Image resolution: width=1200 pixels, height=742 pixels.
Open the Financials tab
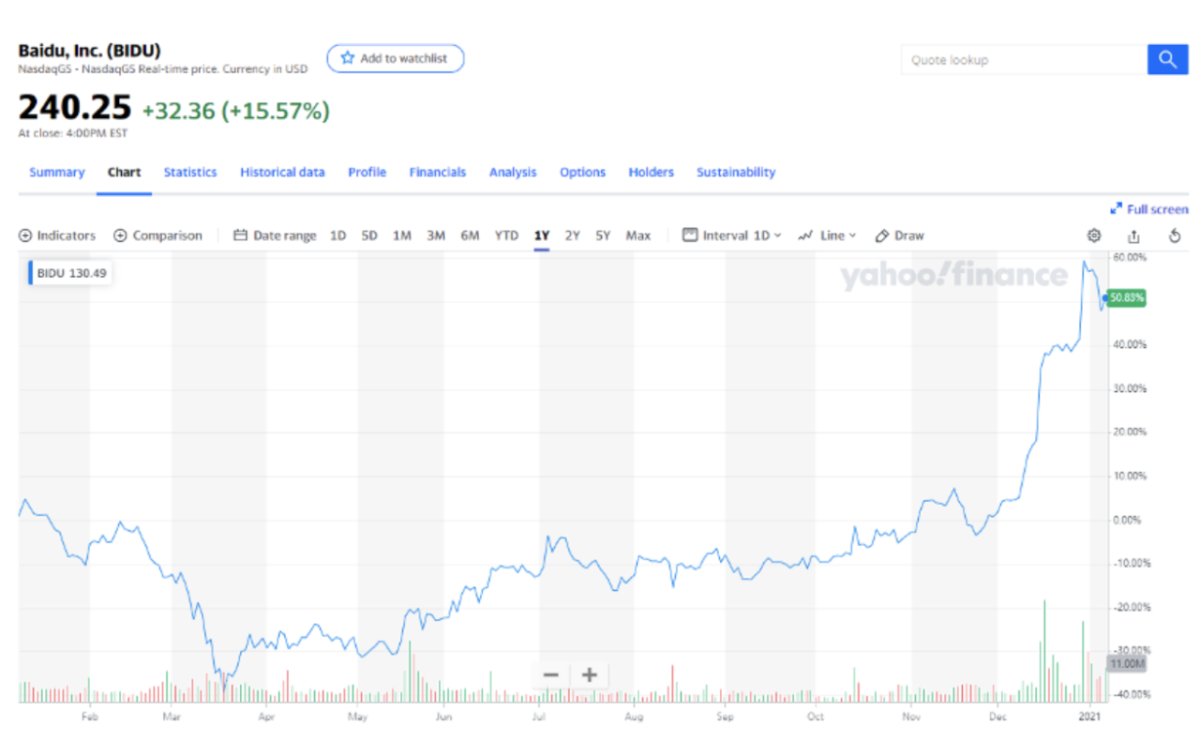coord(437,172)
